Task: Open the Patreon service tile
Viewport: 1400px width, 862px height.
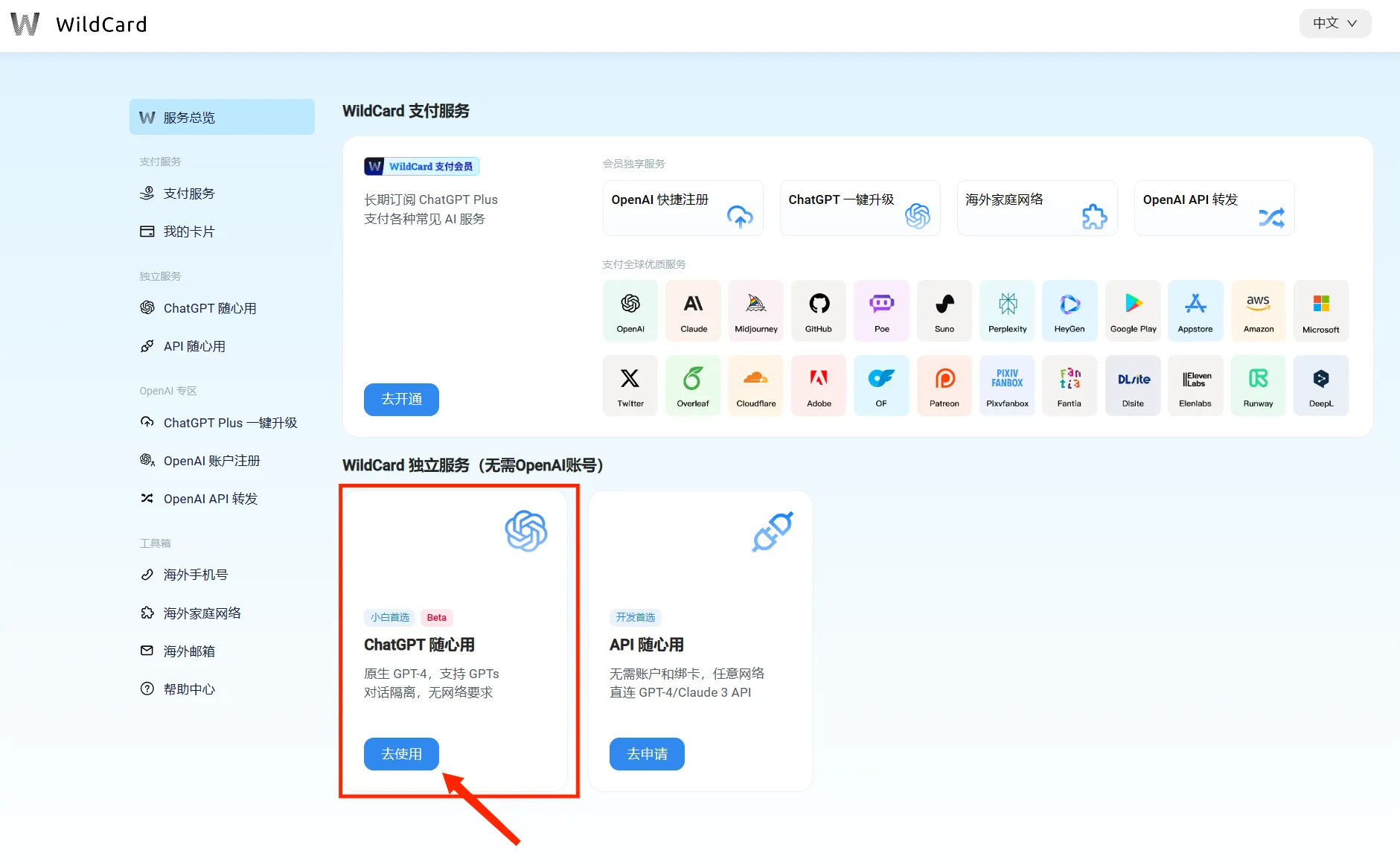Action: [944, 385]
